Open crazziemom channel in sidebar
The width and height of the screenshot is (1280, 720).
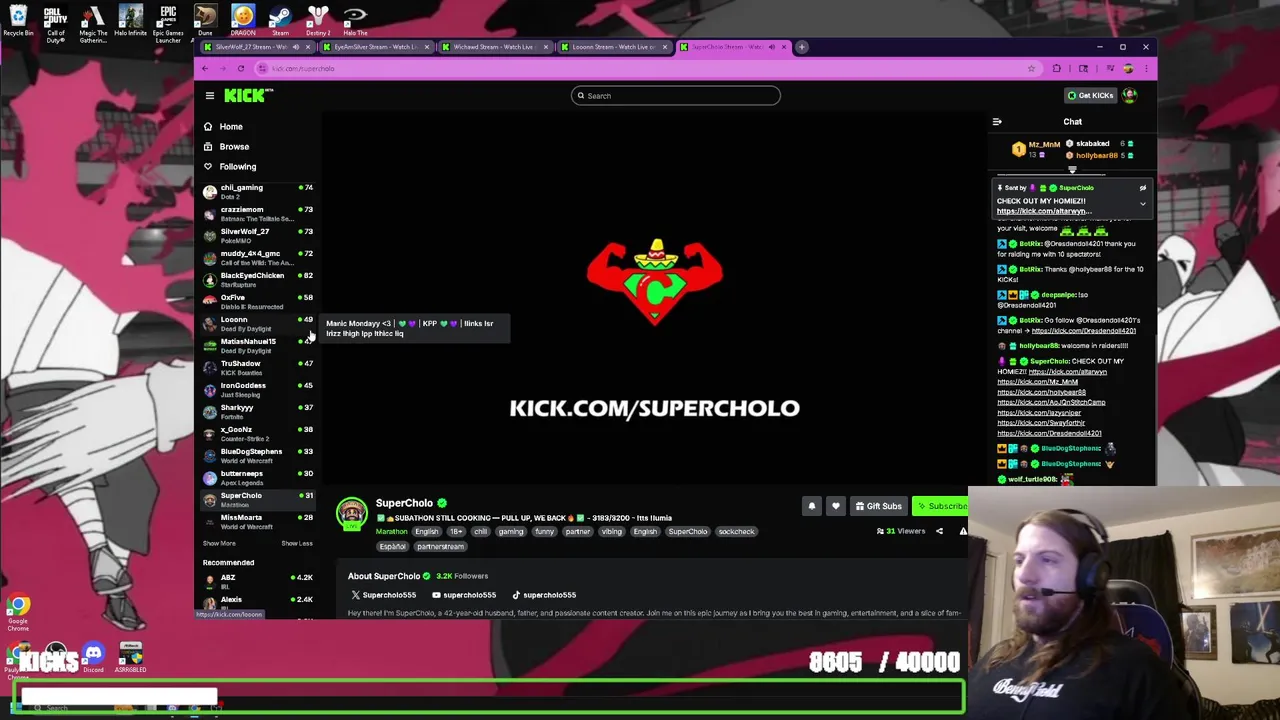pos(258,213)
